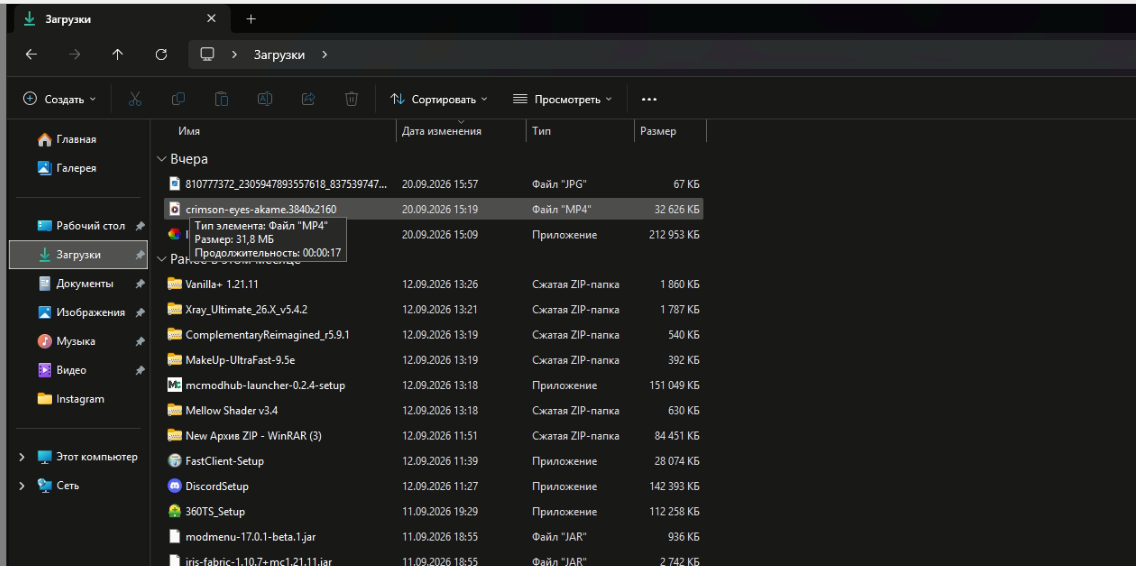Screen dimensions: 1136x566
Task: Click date 12.09.2026 11:27 cell
Action: point(440,486)
